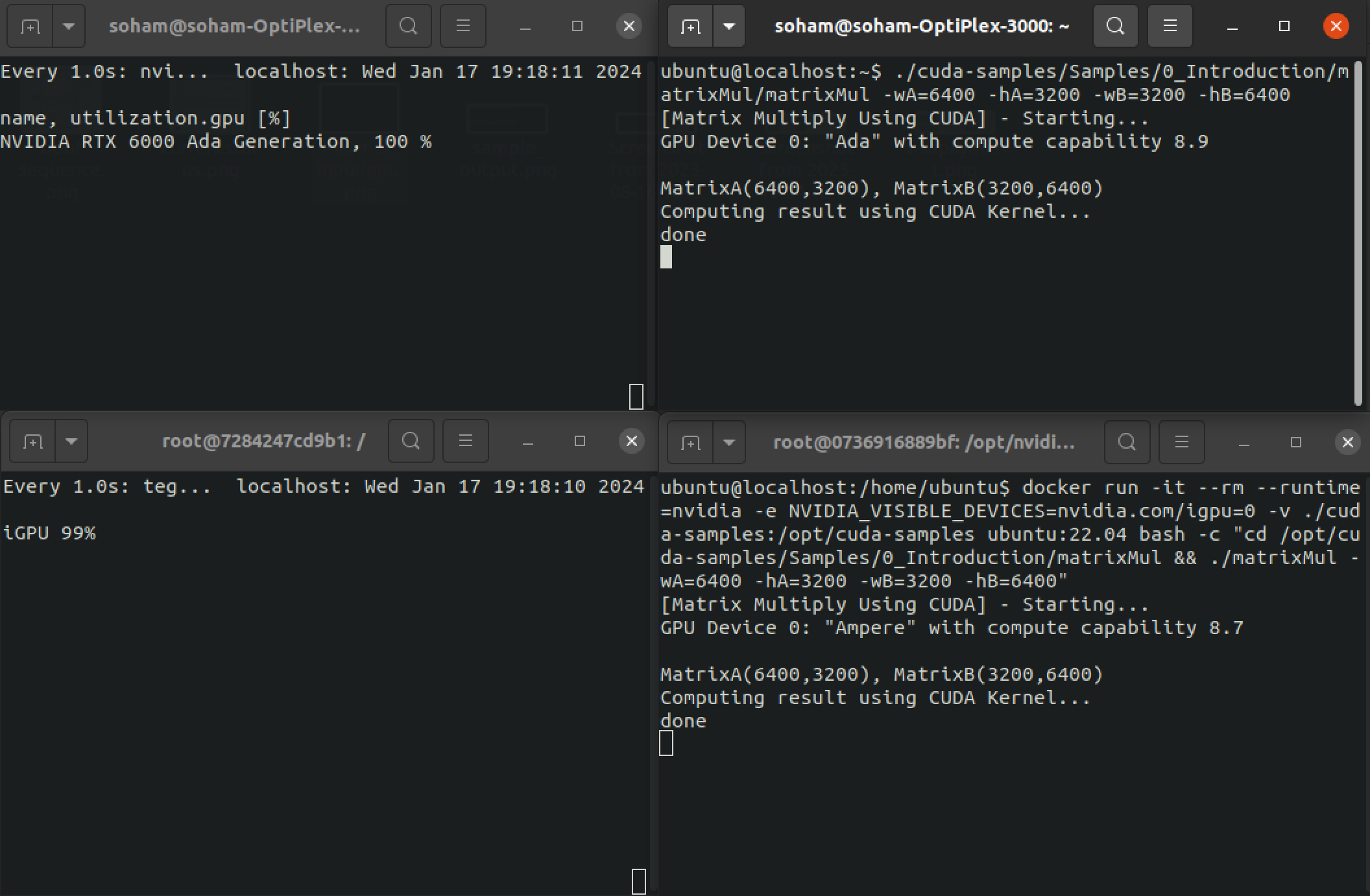Click the new tab icon in bottom-right terminal
Screen dimensions: 1370x896
tap(690, 442)
